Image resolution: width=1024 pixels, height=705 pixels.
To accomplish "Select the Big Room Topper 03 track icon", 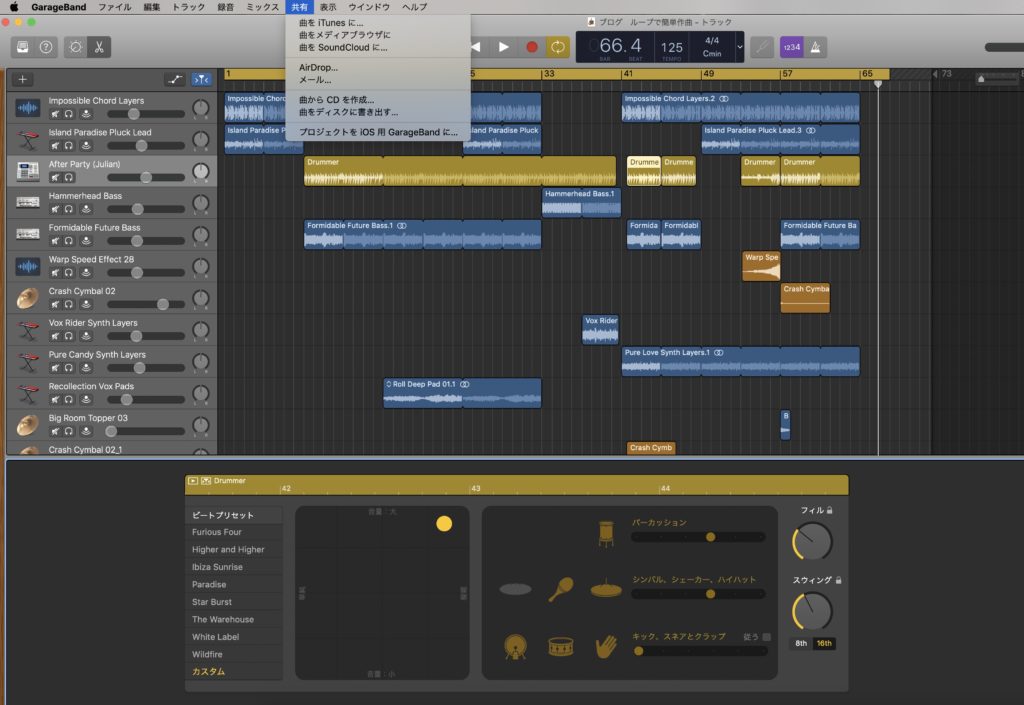I will click(27, 426).
